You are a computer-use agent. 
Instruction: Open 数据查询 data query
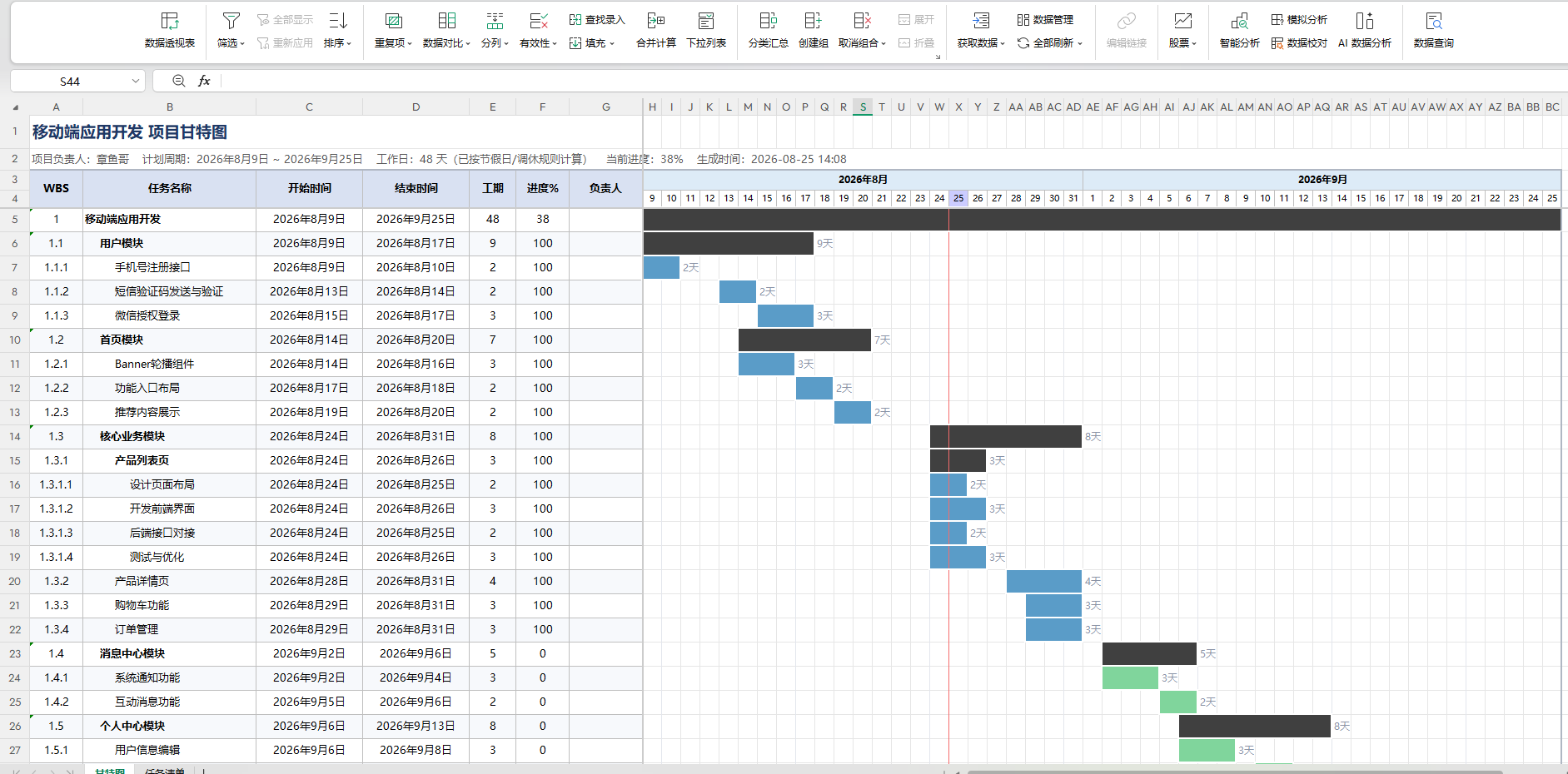(1434, 30)
